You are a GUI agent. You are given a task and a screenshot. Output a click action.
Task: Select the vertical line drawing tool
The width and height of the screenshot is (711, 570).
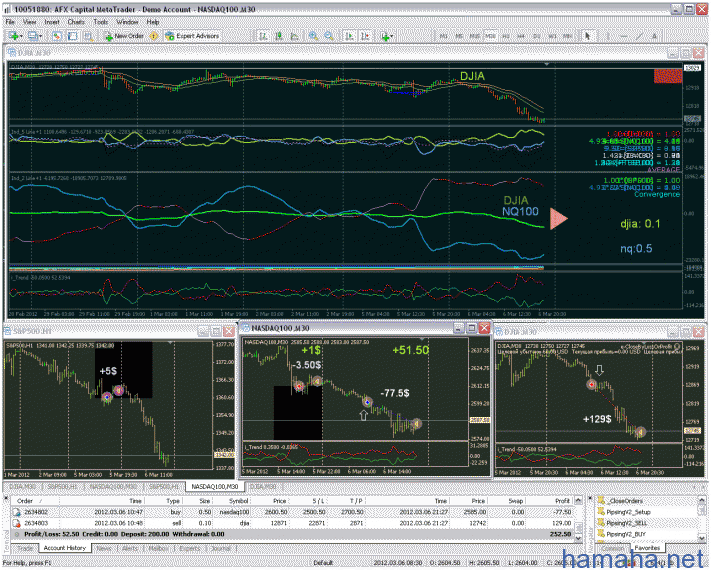(x=608, y=36)
